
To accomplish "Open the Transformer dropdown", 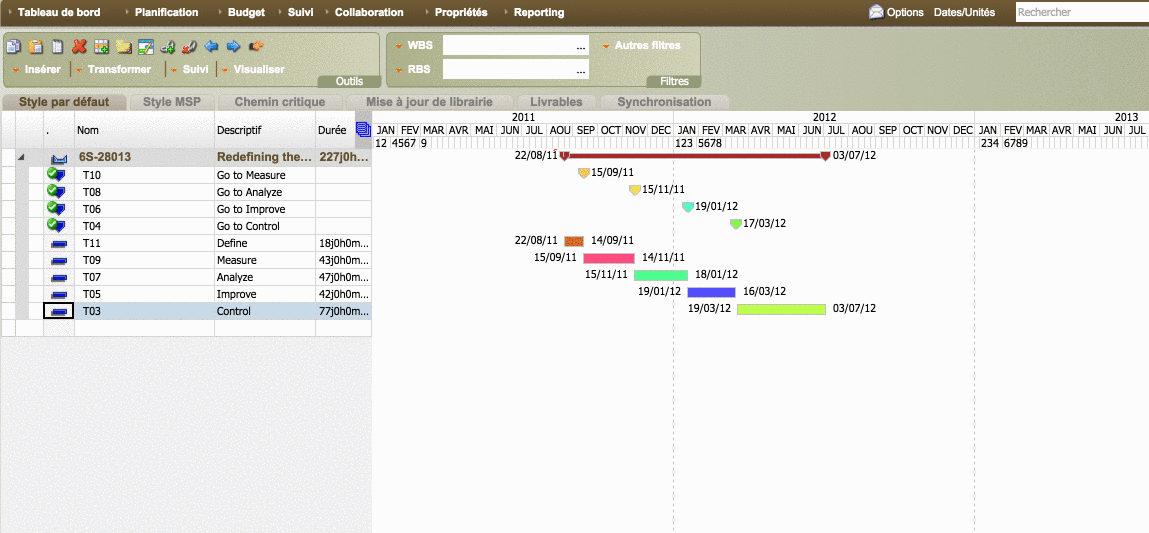I will (113, 69).
